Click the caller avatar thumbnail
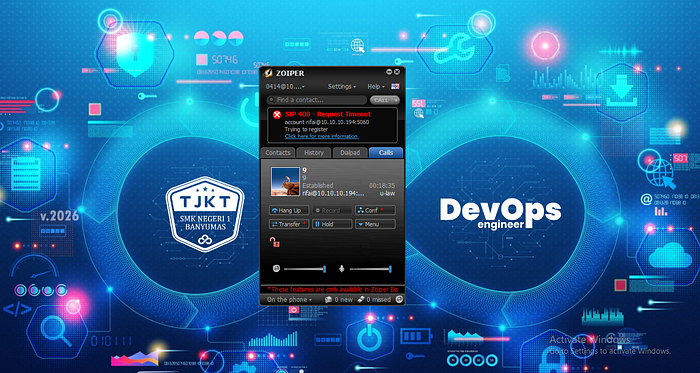This screenshot has height=373, width=700. pyautogui.click(x=285, y=182)
